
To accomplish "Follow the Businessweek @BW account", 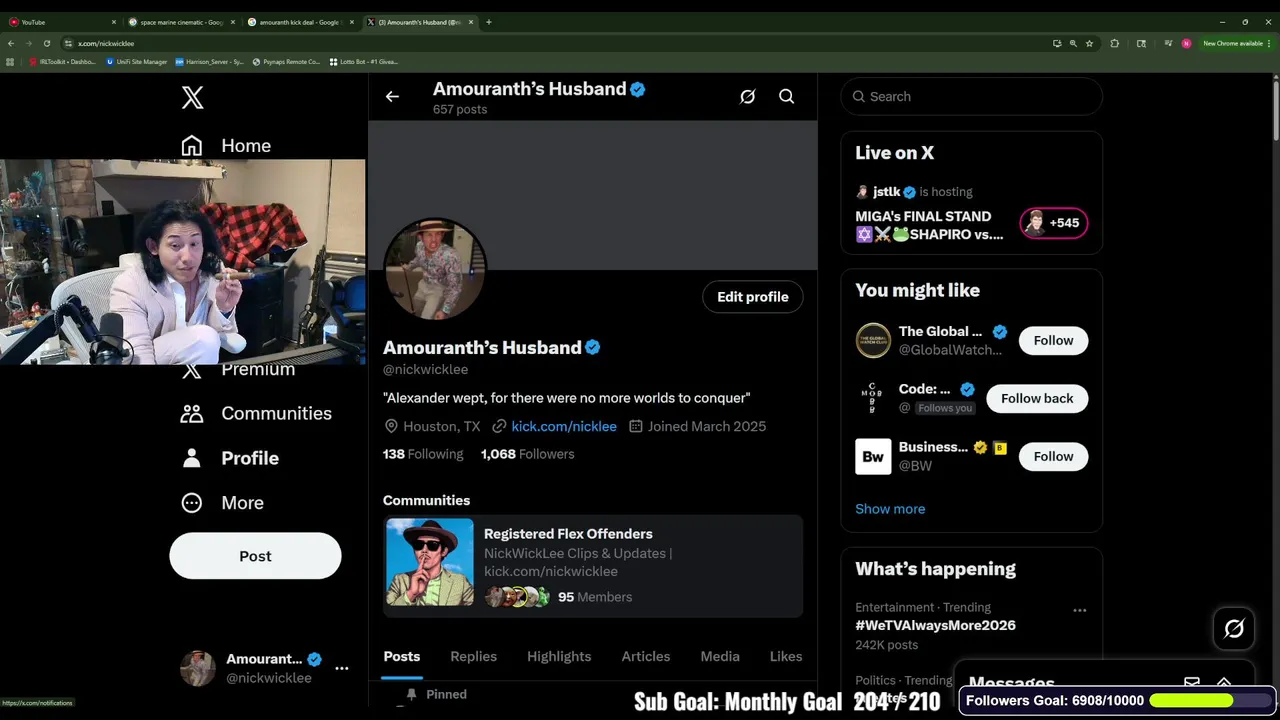I will coord(1053,456).
